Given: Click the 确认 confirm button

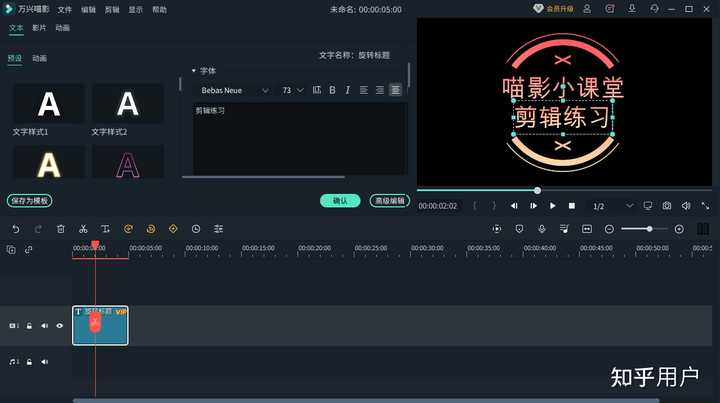Looking at the screenshot, I should [340, 201].
